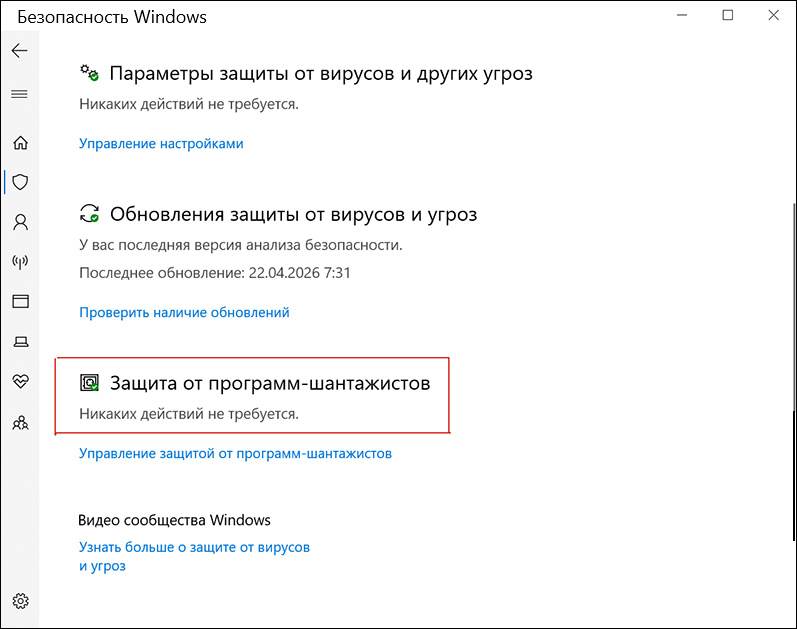This screenshot has width=797, height=629.
Task: Open family options people icon
Action: [x=20, y=423]
